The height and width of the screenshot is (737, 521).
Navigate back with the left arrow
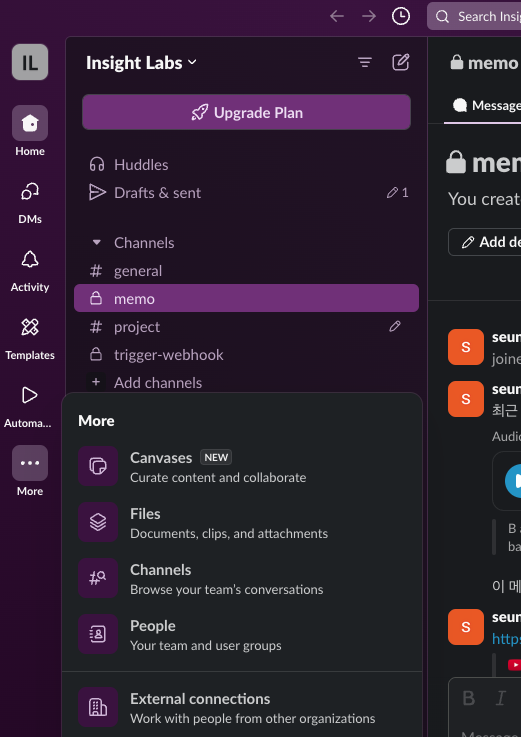[337, 16]
